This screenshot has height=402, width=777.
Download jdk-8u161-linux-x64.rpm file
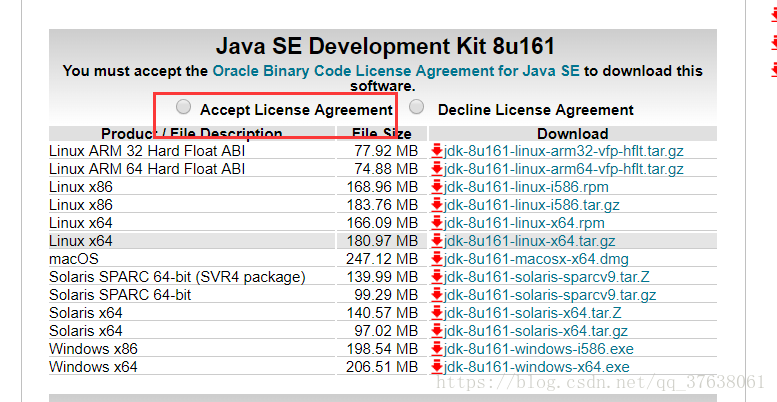click(524, 223)
